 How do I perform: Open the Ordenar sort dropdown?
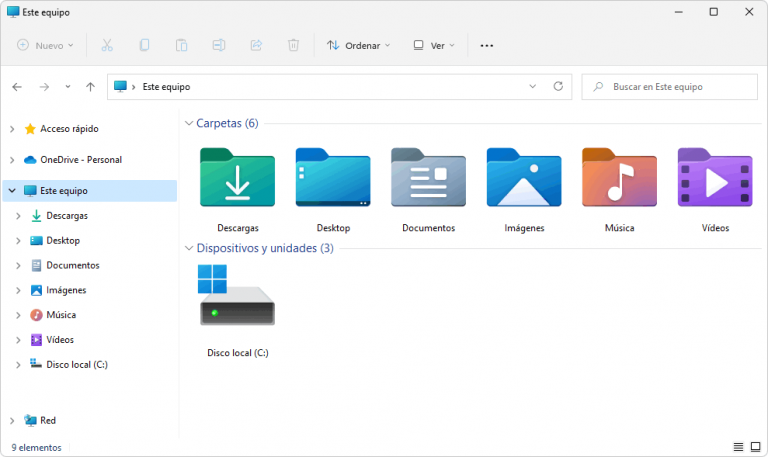point(358,45)
